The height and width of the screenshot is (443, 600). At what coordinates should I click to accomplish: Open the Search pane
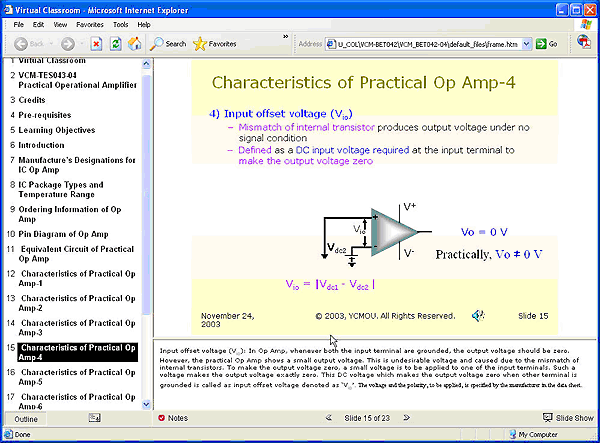click(x=168, y=44)
